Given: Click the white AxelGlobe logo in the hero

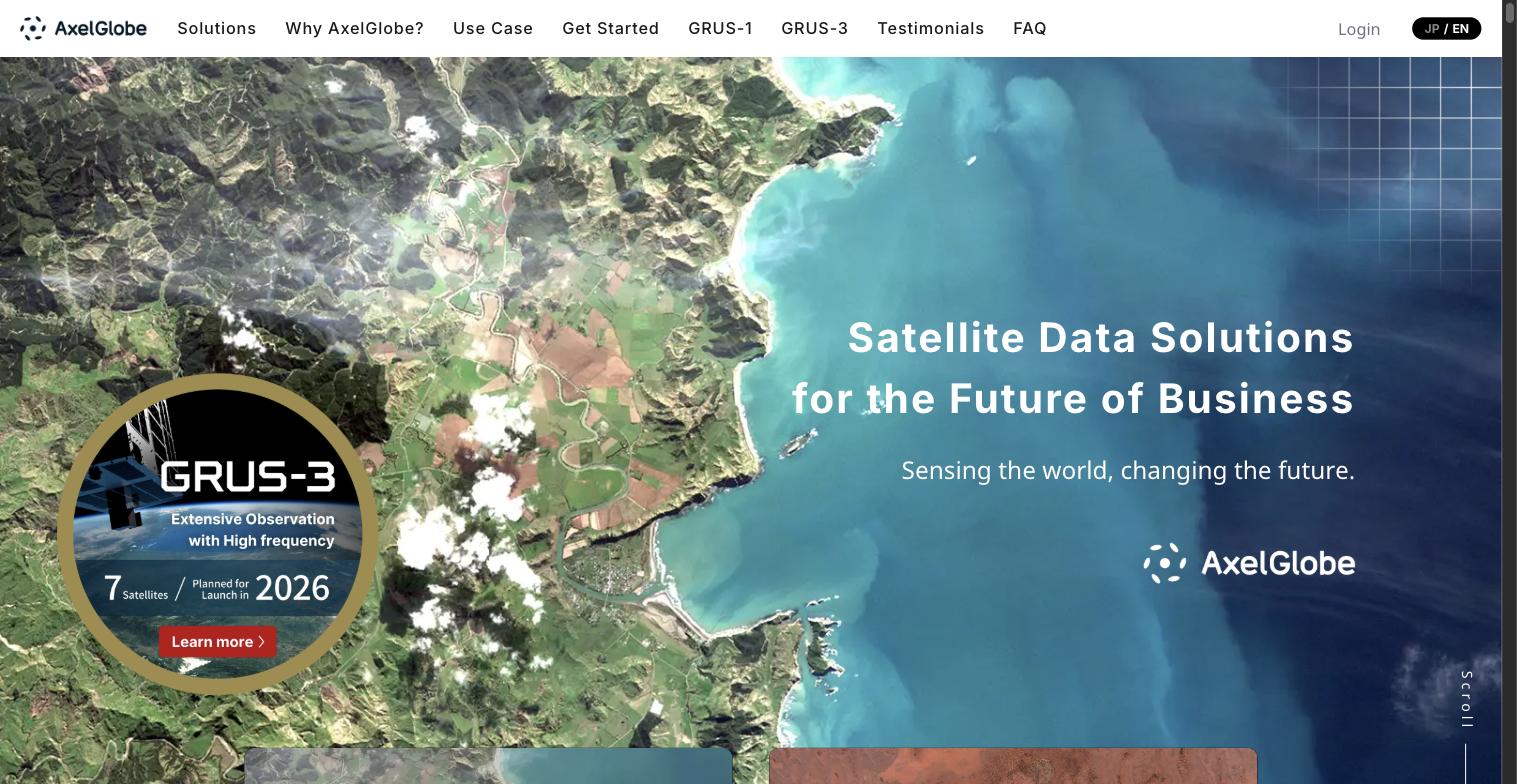Looking at the screenshot, I should [x=1249, y=563].
